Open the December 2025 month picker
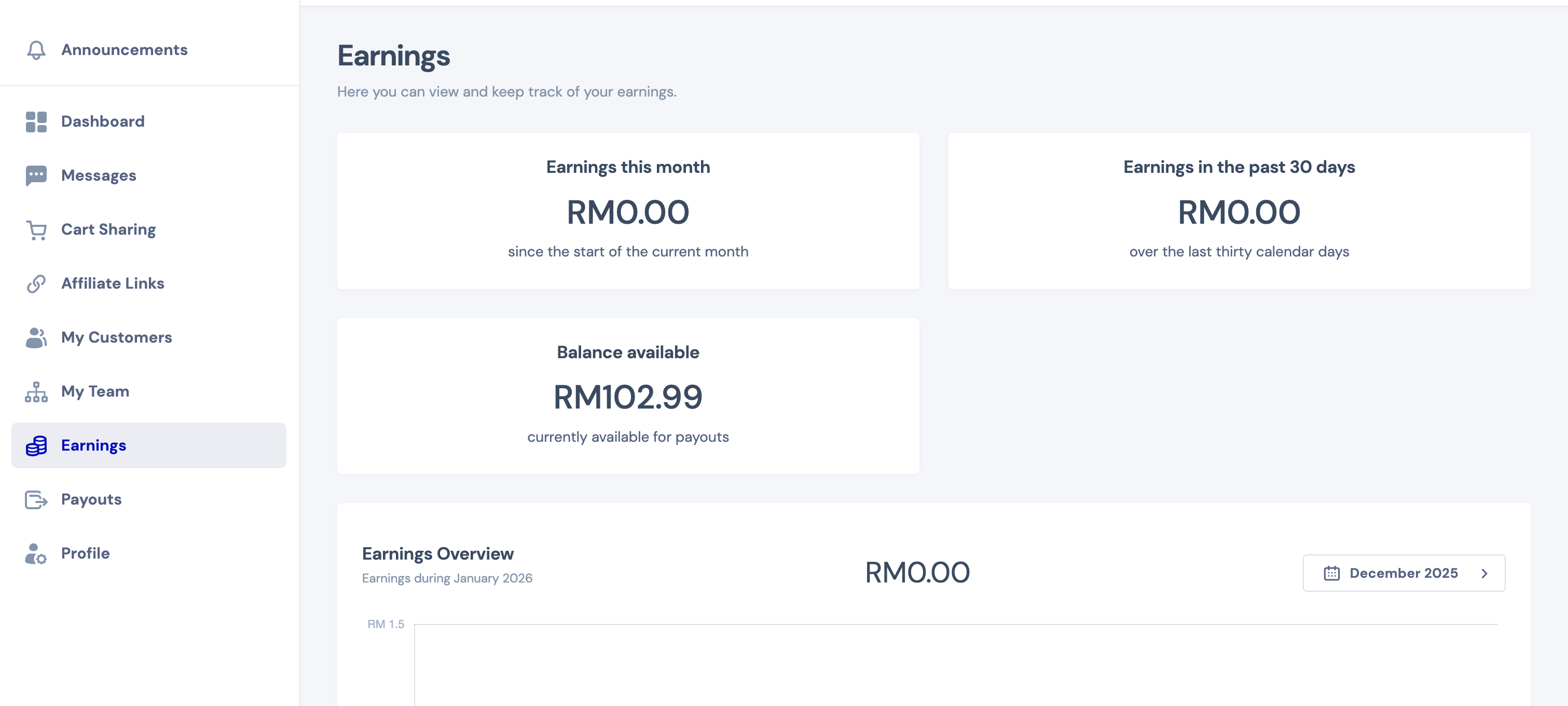The image size is (1568, 706). click(x=1403, y=573)
